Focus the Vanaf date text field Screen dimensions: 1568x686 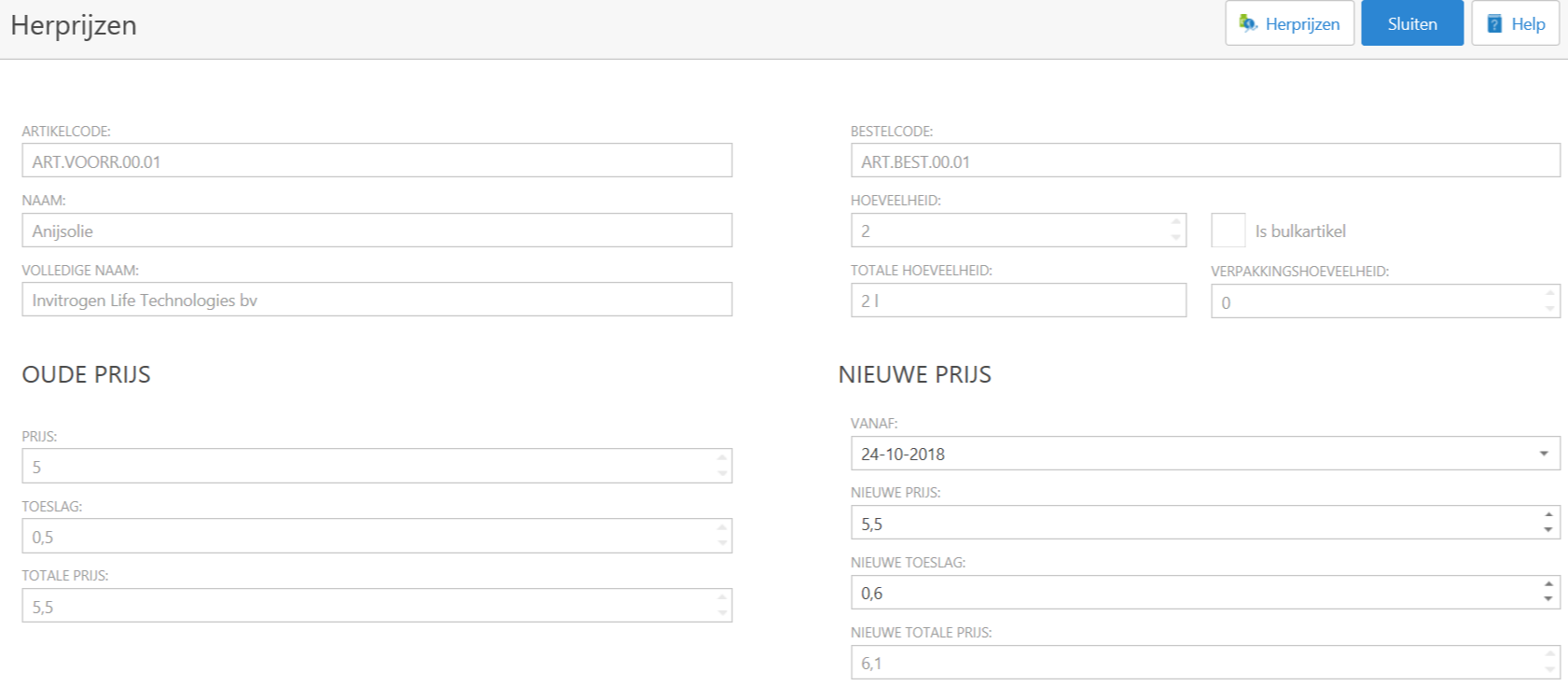[1185, 454]
